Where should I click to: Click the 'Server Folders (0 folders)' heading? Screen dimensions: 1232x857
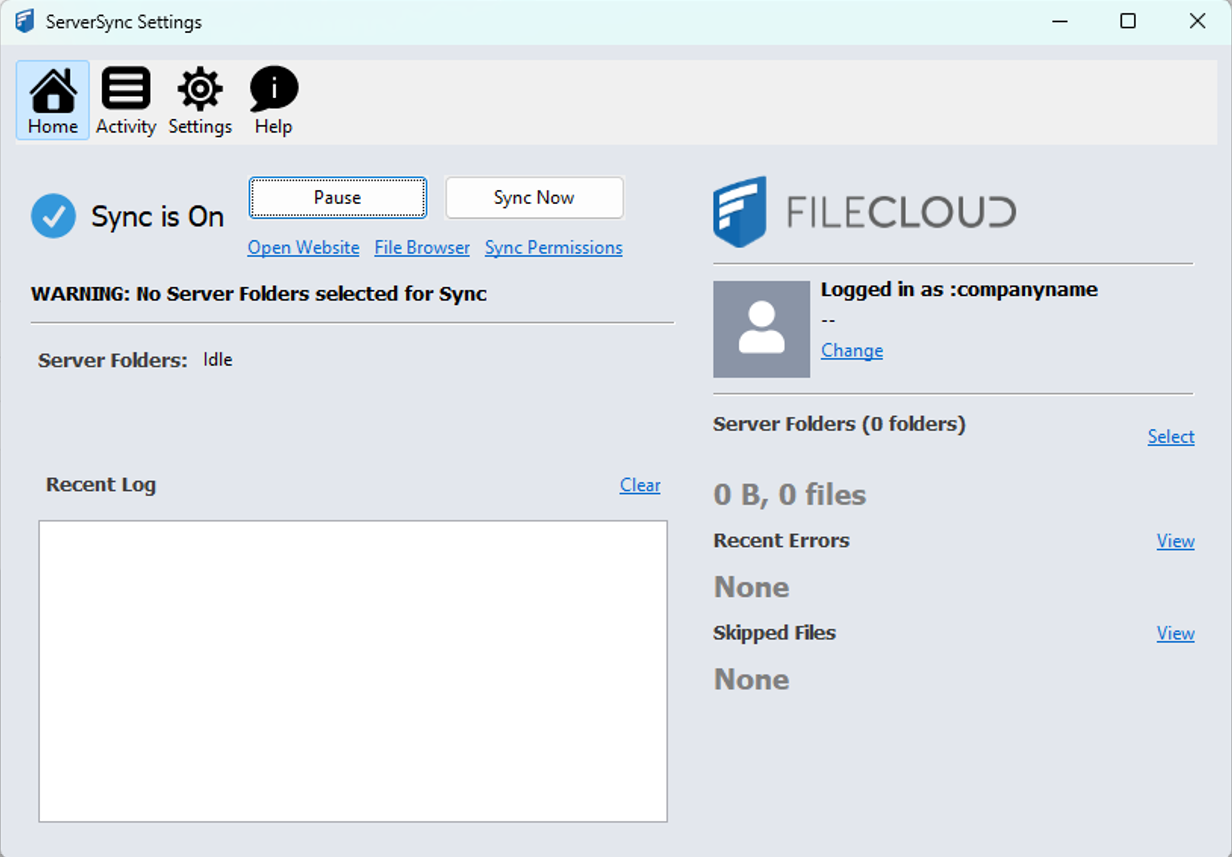click(x=839, y=424)
